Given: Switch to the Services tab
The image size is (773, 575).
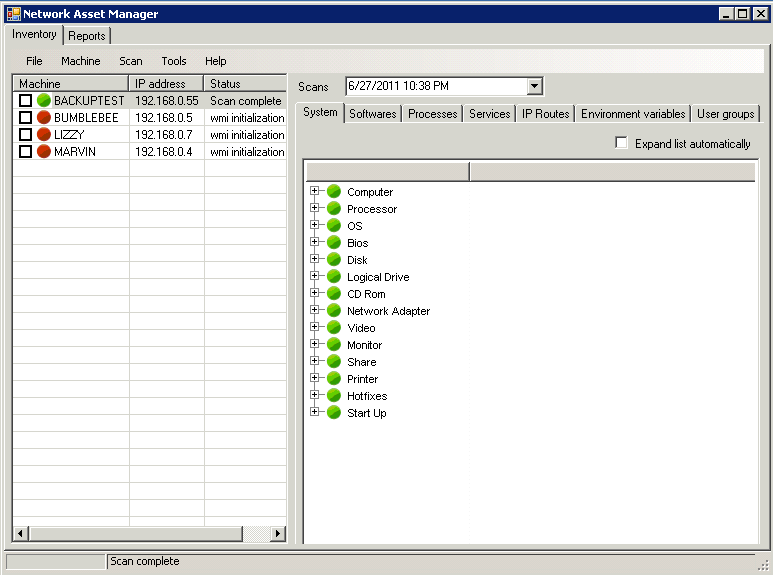Looking at the screenshot, I should tap(489, 114).
